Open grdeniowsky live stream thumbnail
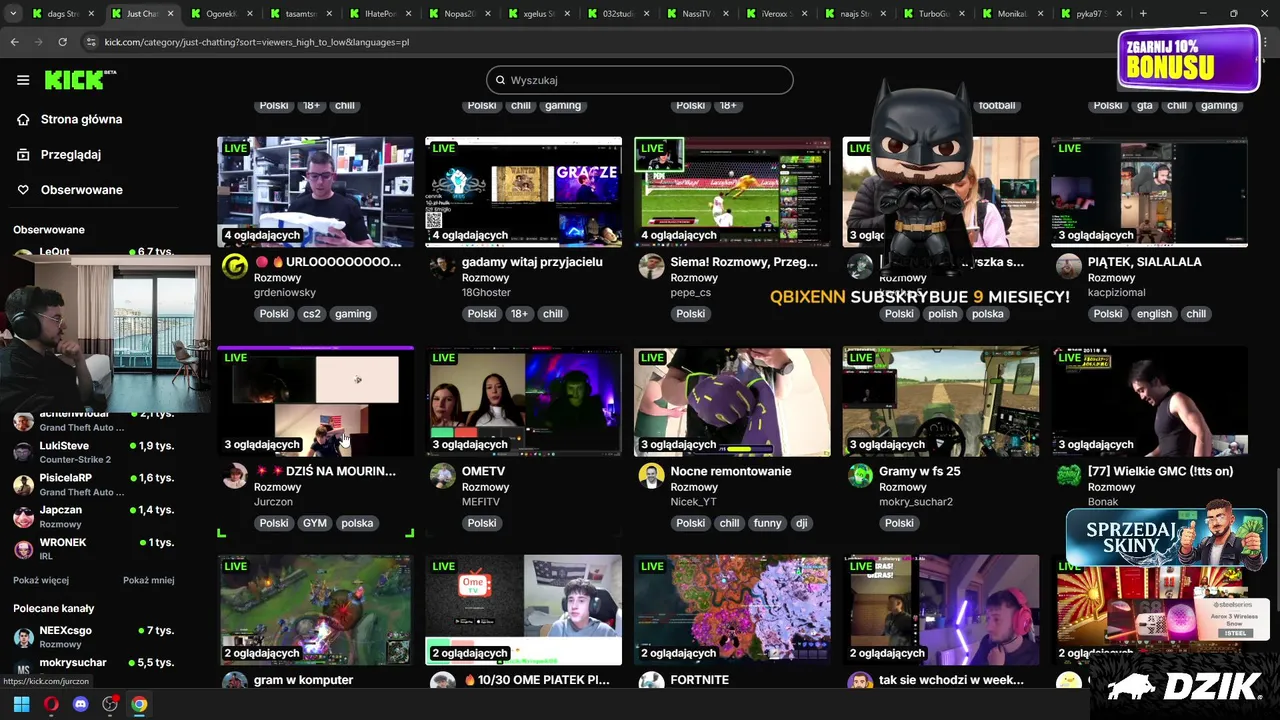This screenshot has width=1280, height=720. coord(315,192)
